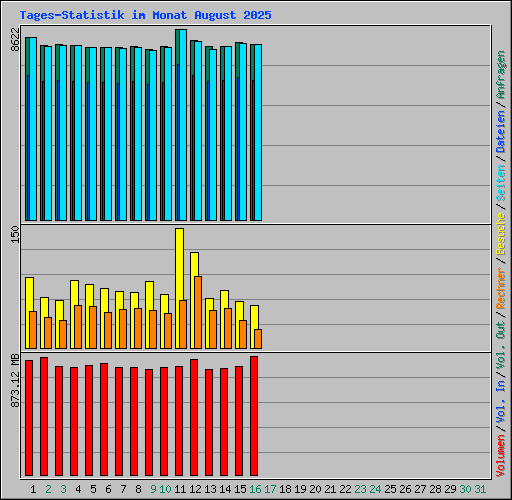Viewport: 512px width, 500px height.
Task: Click day label 11 on the x-axis
Action: (180, 489)
